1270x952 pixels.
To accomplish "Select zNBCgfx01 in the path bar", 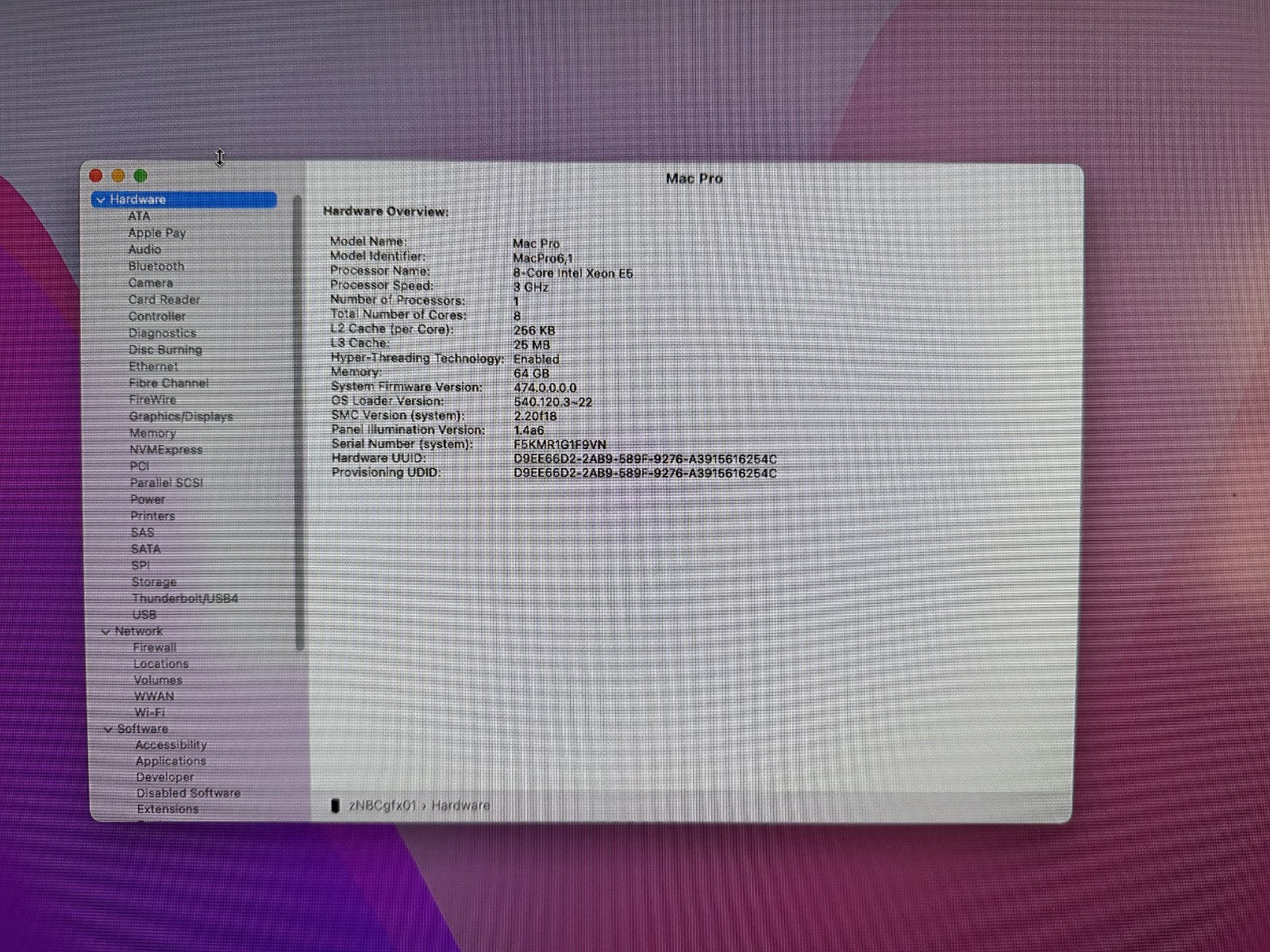I will coord(382,806).
